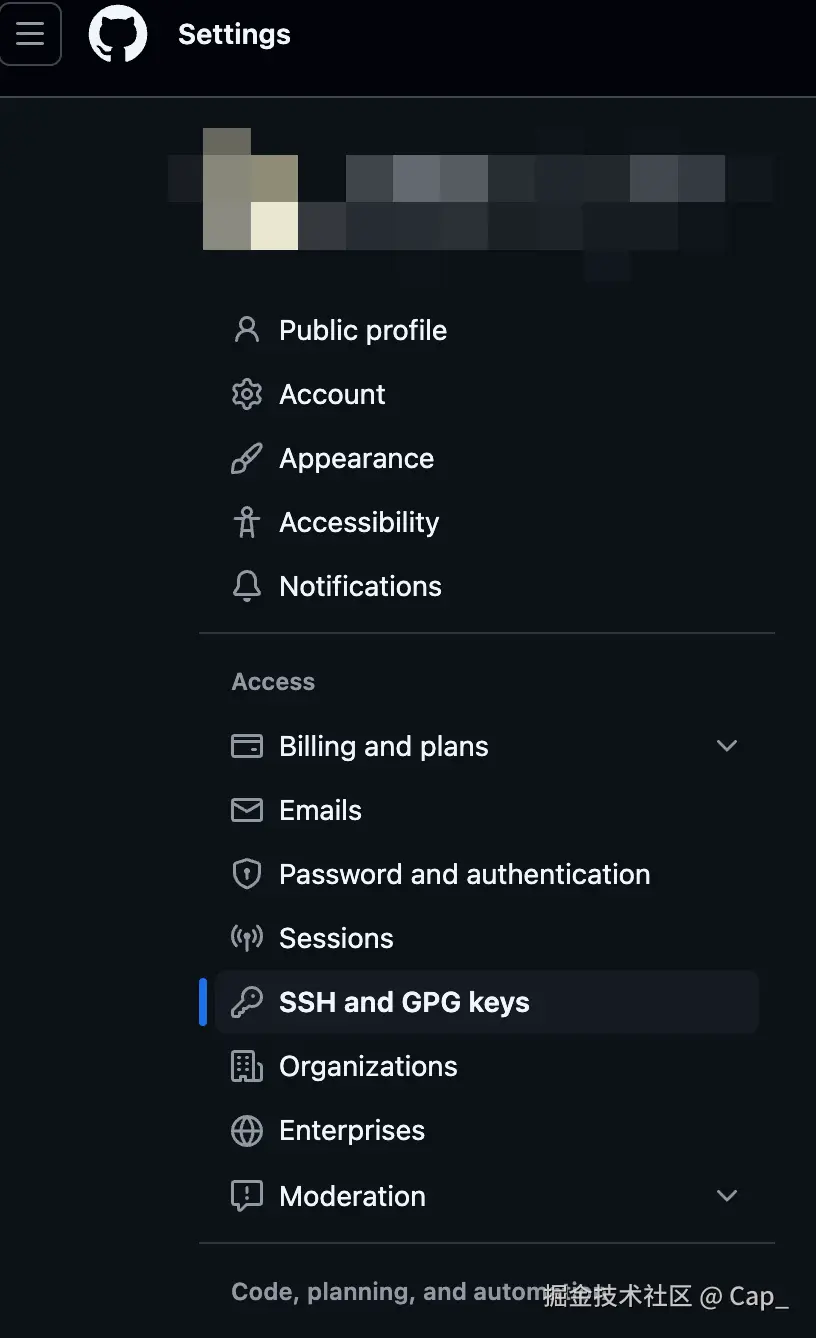Open Password and authentication link

coord(464,874)
